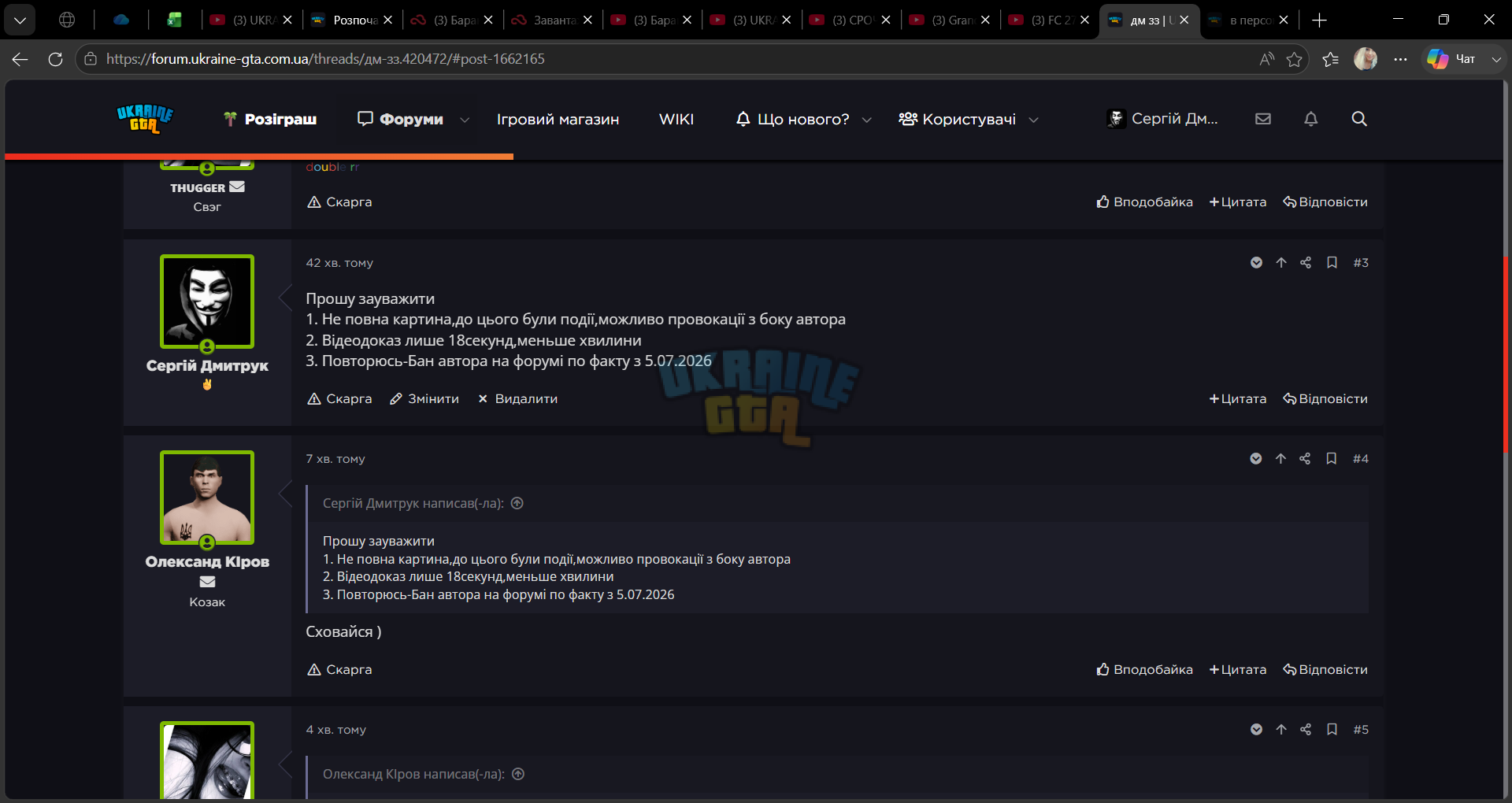1512x803 pixels.
Task: Open the WIKI menu item
Action: 676,119
